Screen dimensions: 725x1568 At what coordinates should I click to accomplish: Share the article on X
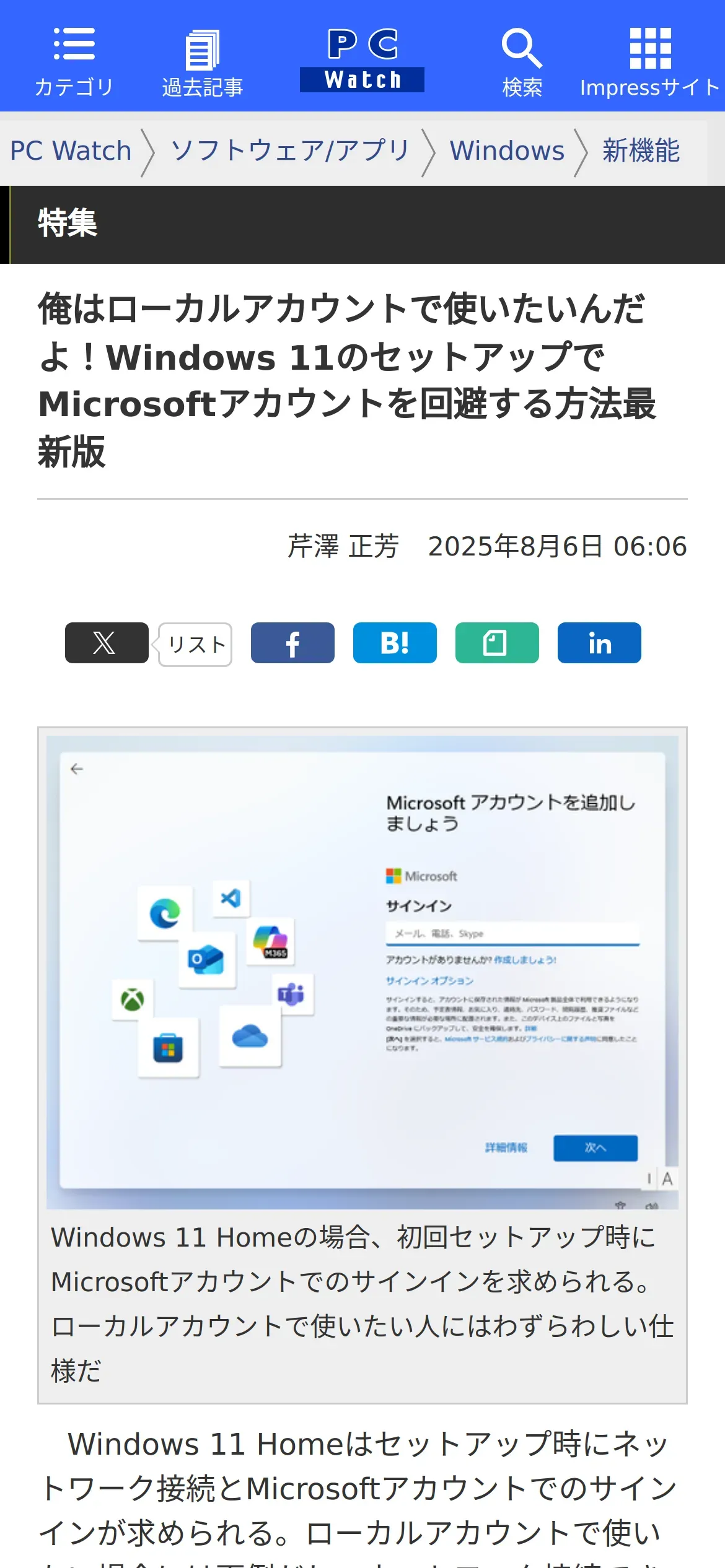(x=107, y=643)
